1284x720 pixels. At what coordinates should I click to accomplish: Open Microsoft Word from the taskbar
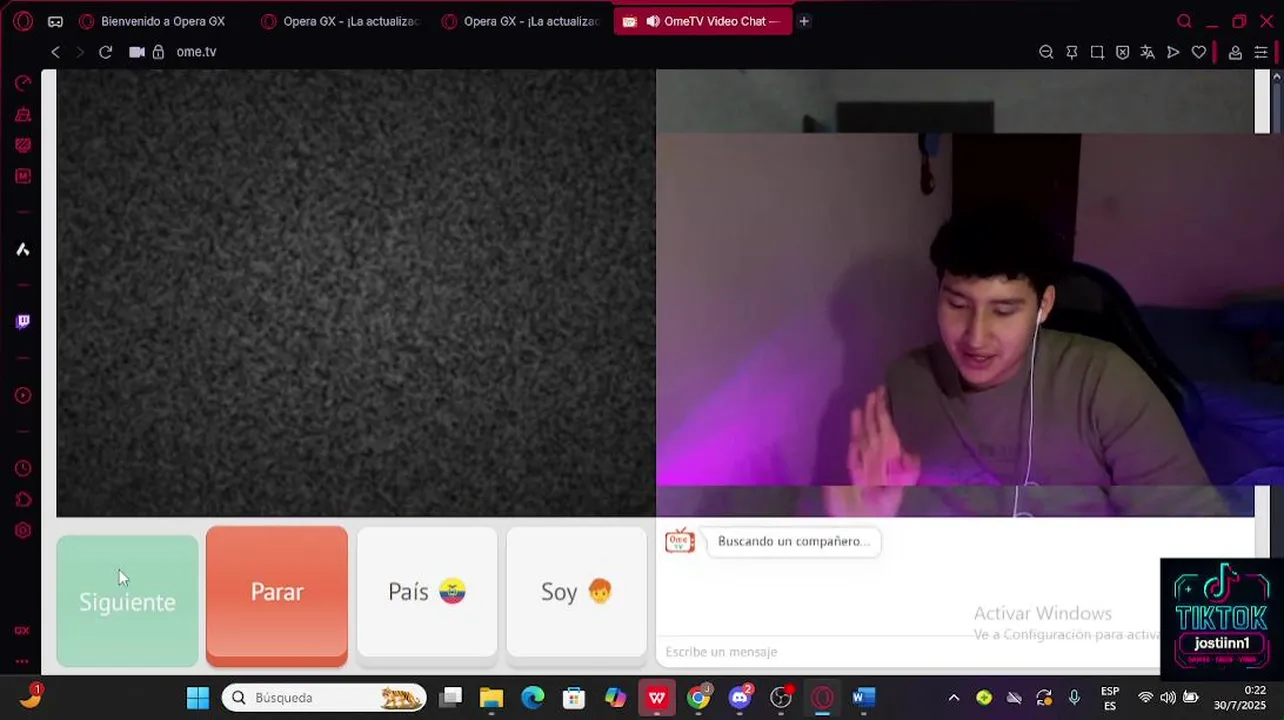point(864,698)
